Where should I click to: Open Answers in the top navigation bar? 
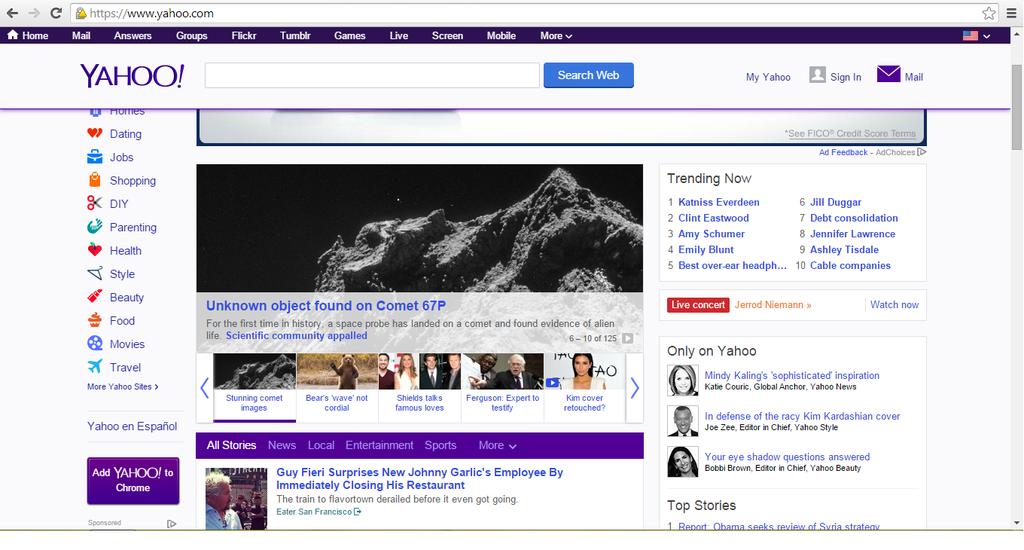tap(133, 36)
